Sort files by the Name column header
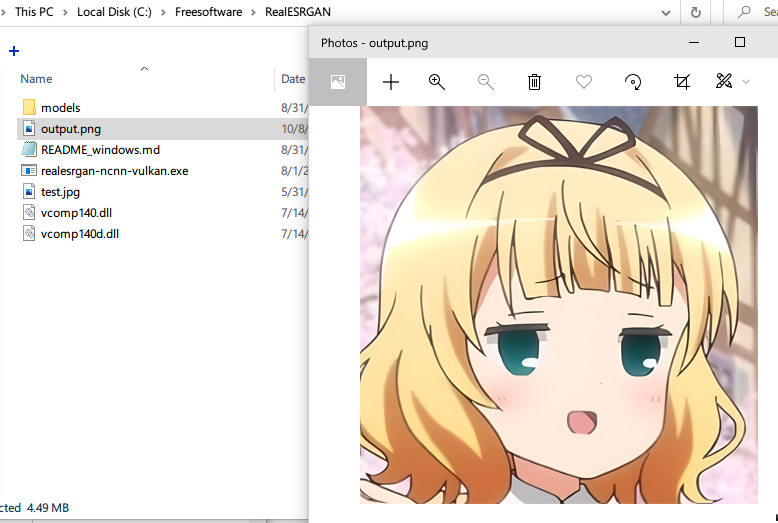 coord(36,79)
